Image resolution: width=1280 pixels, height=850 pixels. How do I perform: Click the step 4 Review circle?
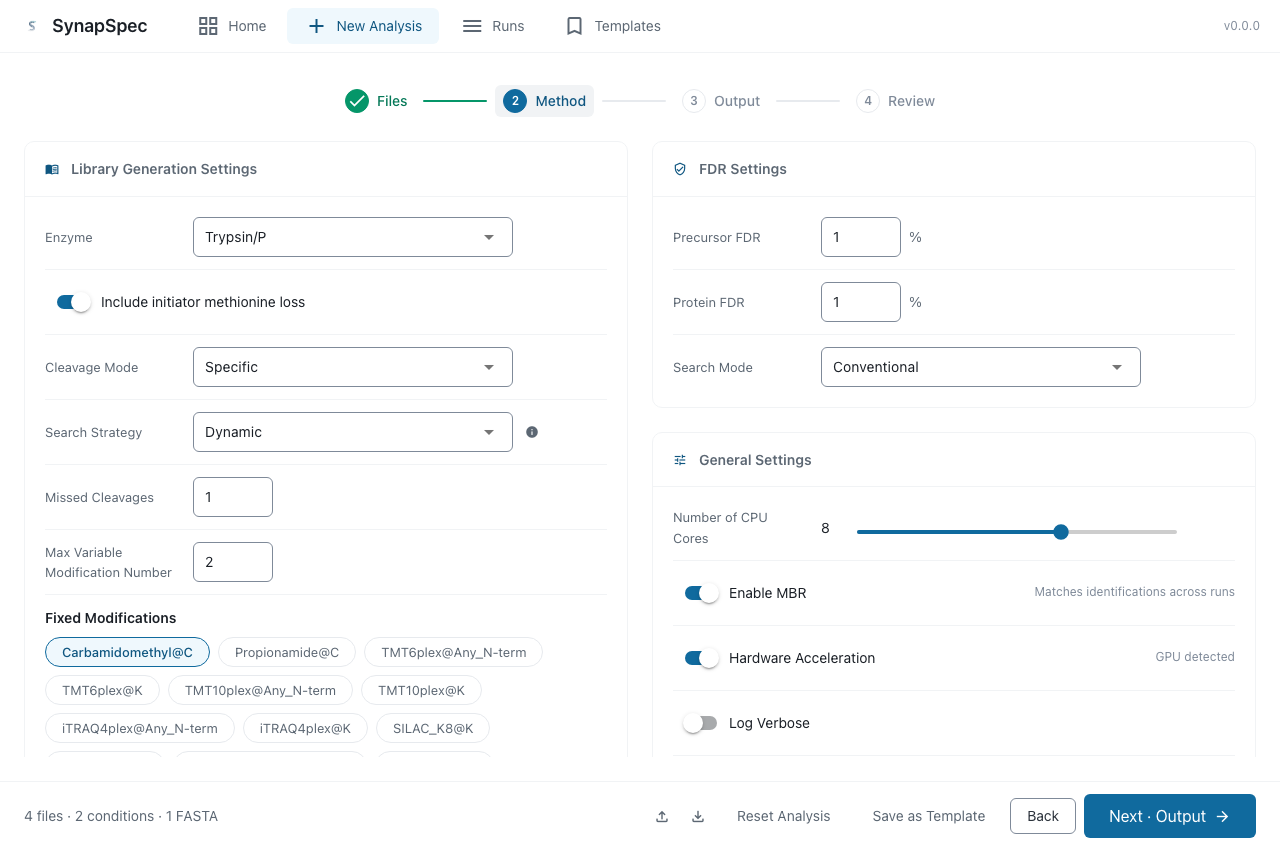point(868,101)
